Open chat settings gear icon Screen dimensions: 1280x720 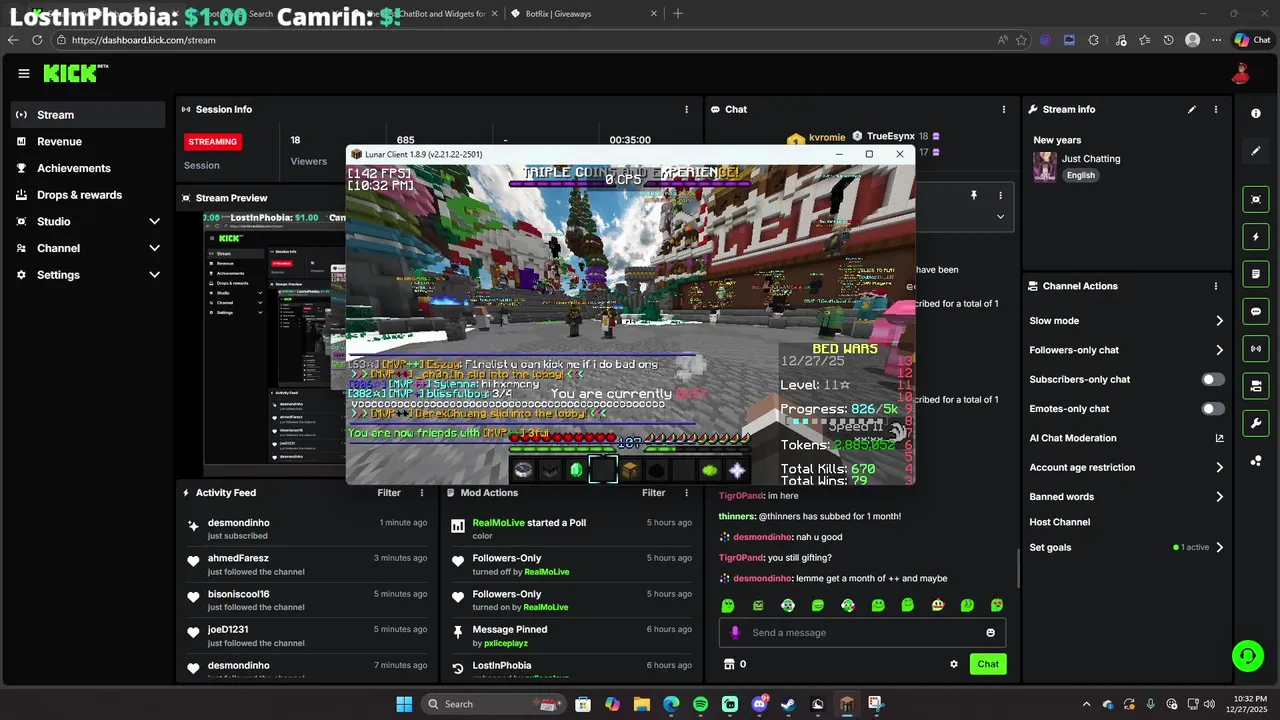(954, 664)
